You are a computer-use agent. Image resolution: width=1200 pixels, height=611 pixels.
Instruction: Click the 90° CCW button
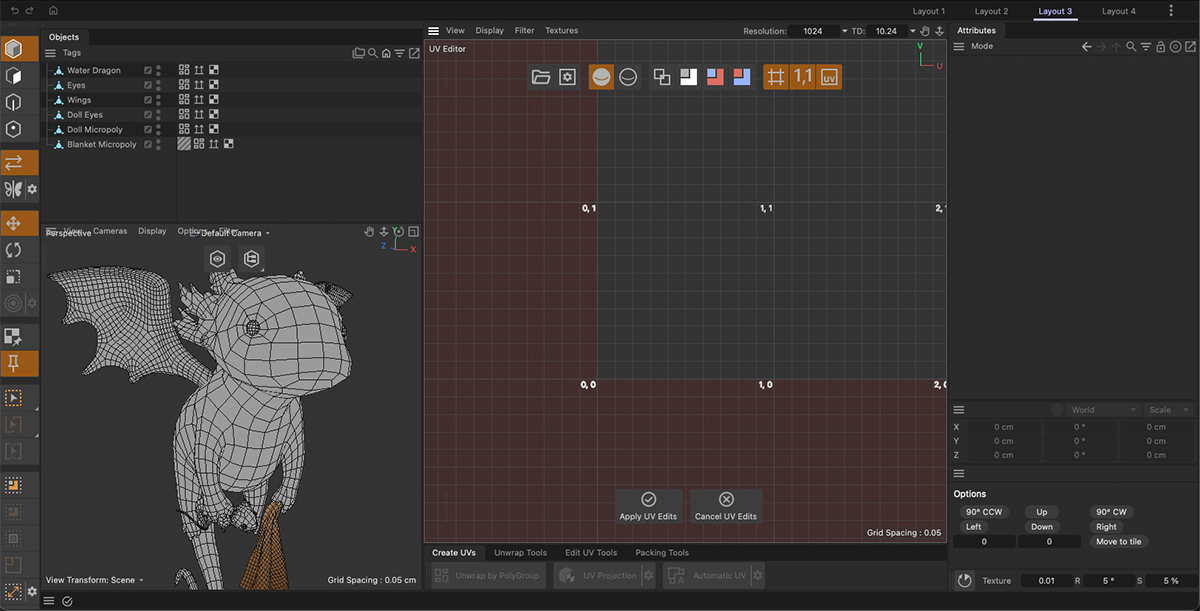click(x=983, y=512)
